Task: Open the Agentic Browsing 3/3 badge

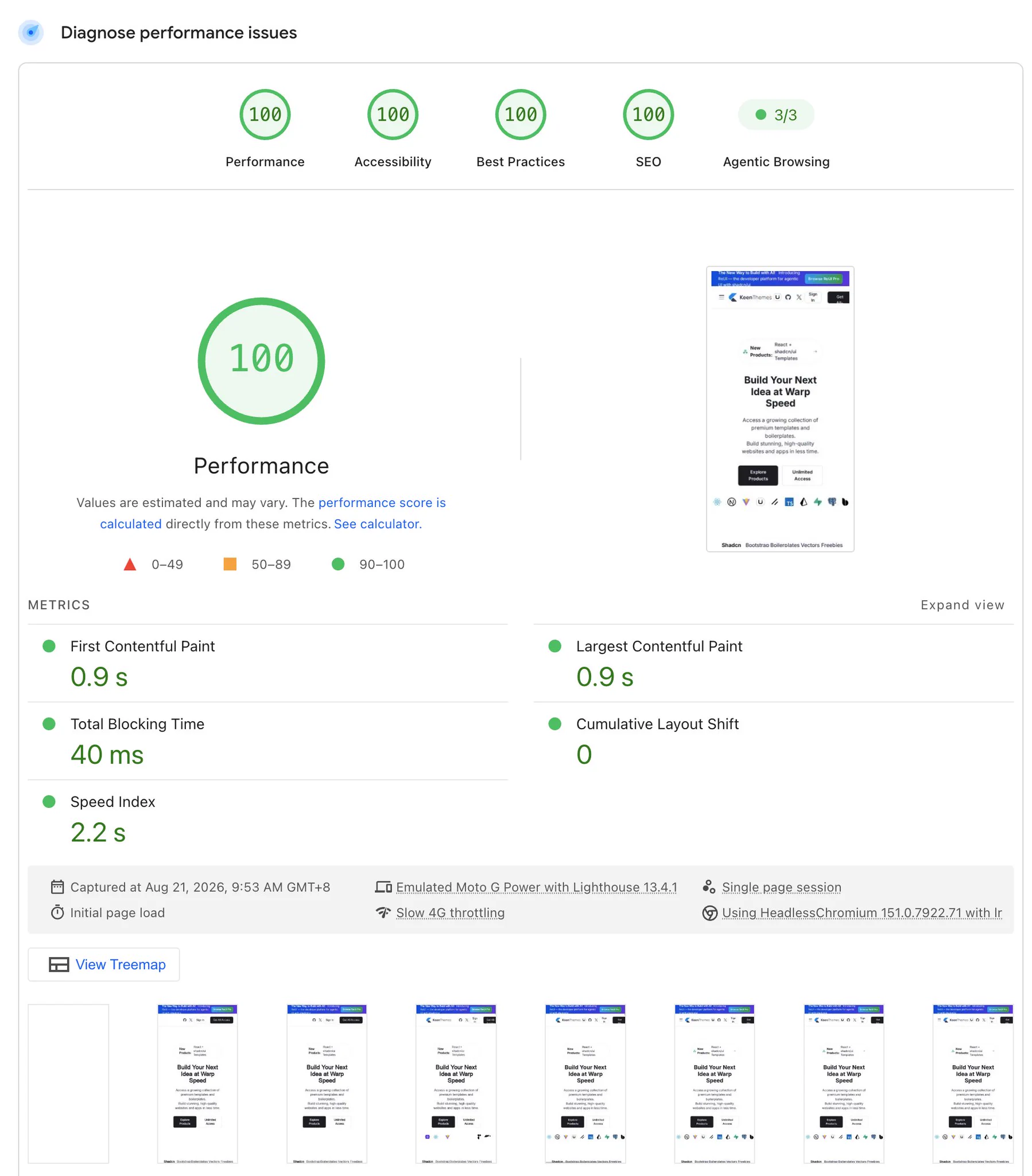Action: click(775, 114)
